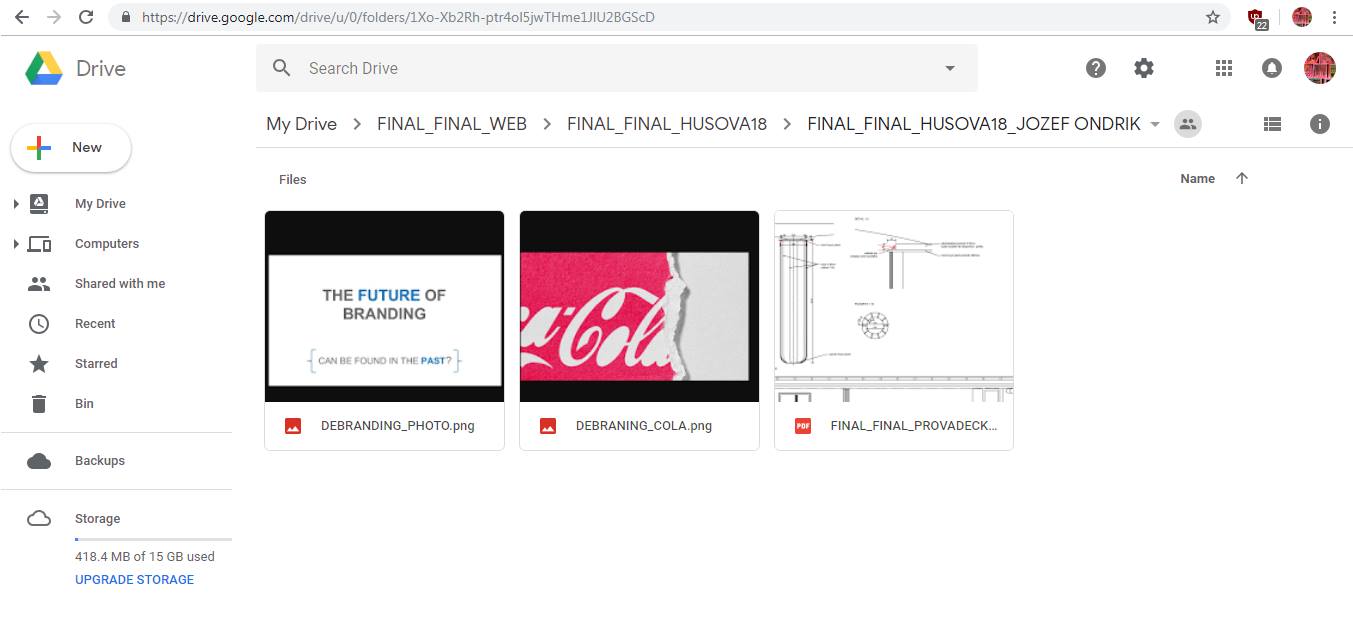Viewport: 1353px width, 640px height.
Task: Open the current folder dropdown arrow in breadcrumb
Action: pyautogui.click(x=1155, y=124)
